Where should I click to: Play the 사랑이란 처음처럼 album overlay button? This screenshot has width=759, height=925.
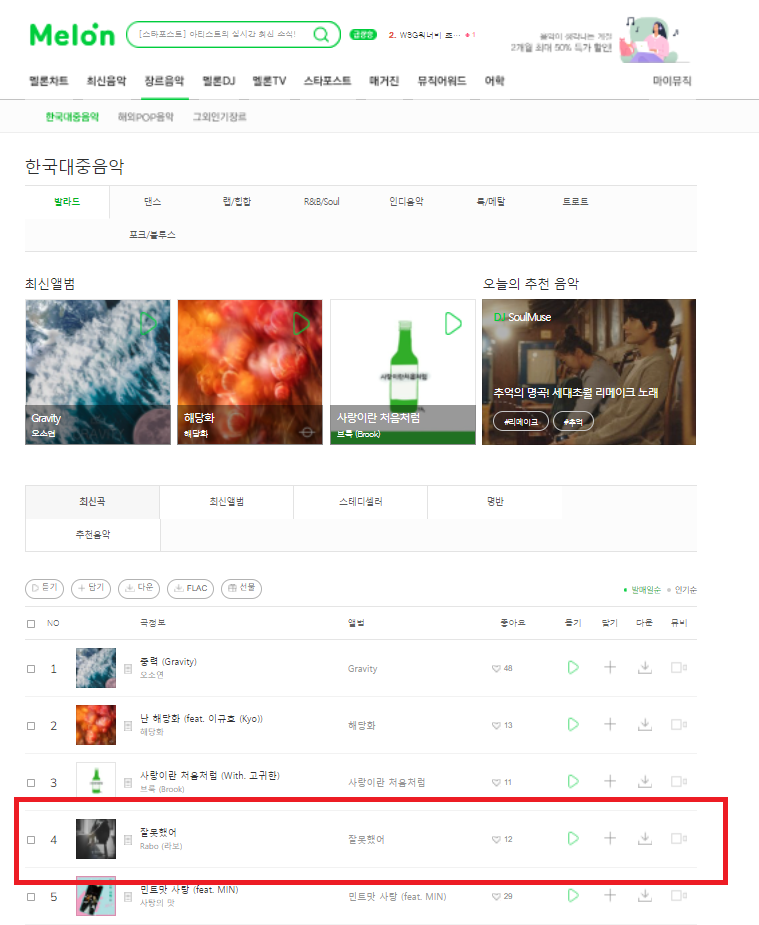click(453, 323)
